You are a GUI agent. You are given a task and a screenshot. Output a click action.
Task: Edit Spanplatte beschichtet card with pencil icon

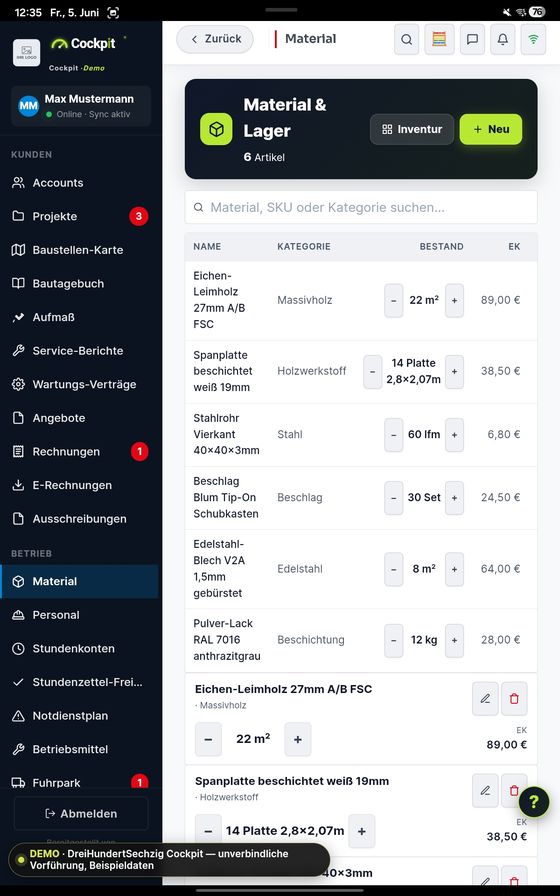click(485, 791)
